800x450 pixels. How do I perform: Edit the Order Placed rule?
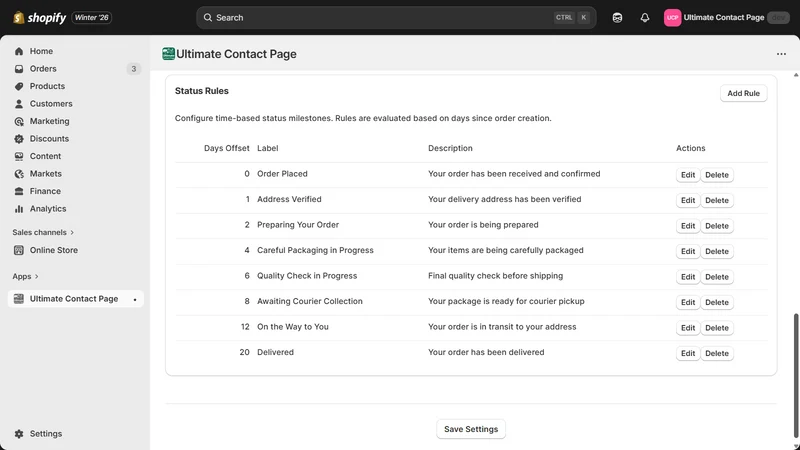[688, 174]
